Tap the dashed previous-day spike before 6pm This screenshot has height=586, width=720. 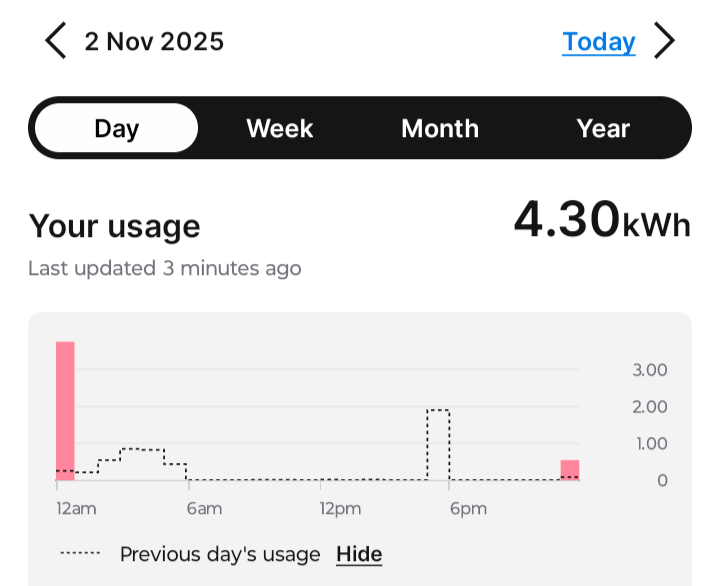[x=438, y=444]
